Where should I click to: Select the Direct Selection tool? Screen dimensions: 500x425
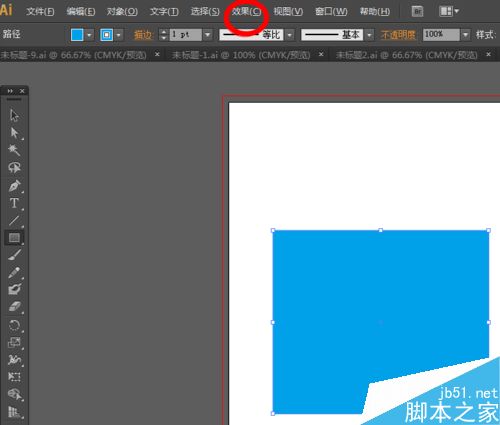[14, 133]
